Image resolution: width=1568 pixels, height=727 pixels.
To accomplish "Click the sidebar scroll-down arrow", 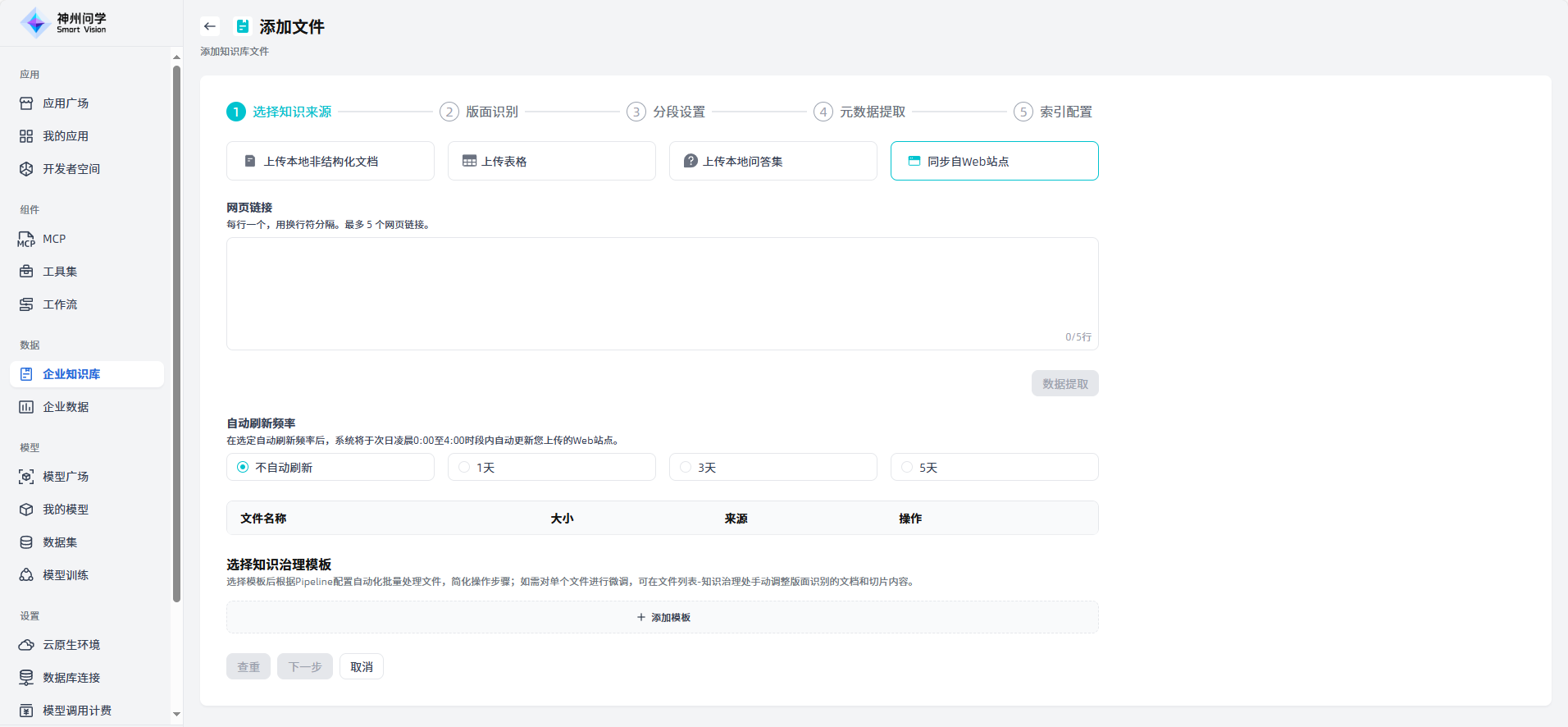I will coord(176,715).
